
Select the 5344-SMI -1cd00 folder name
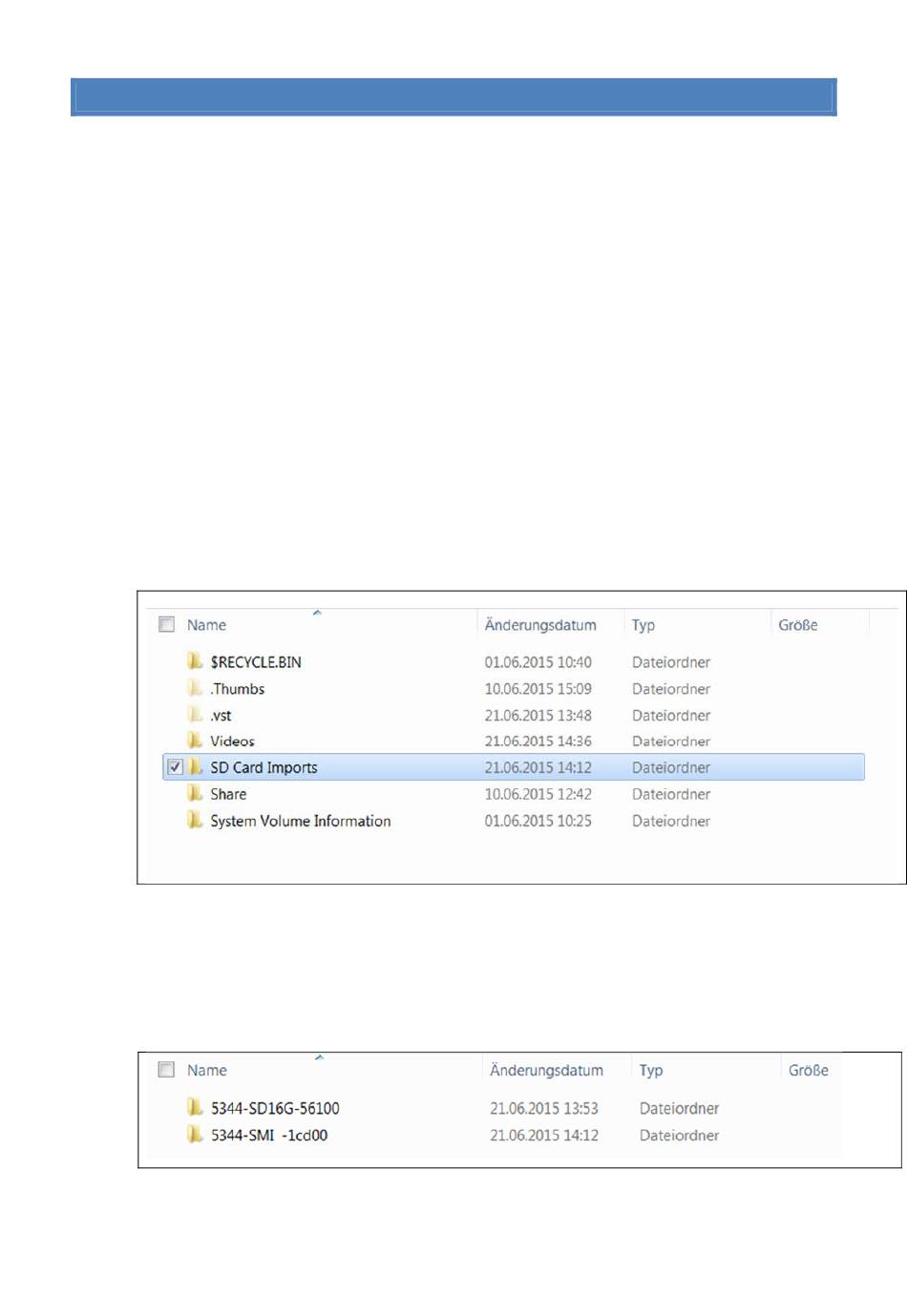tap(269, 1136)
